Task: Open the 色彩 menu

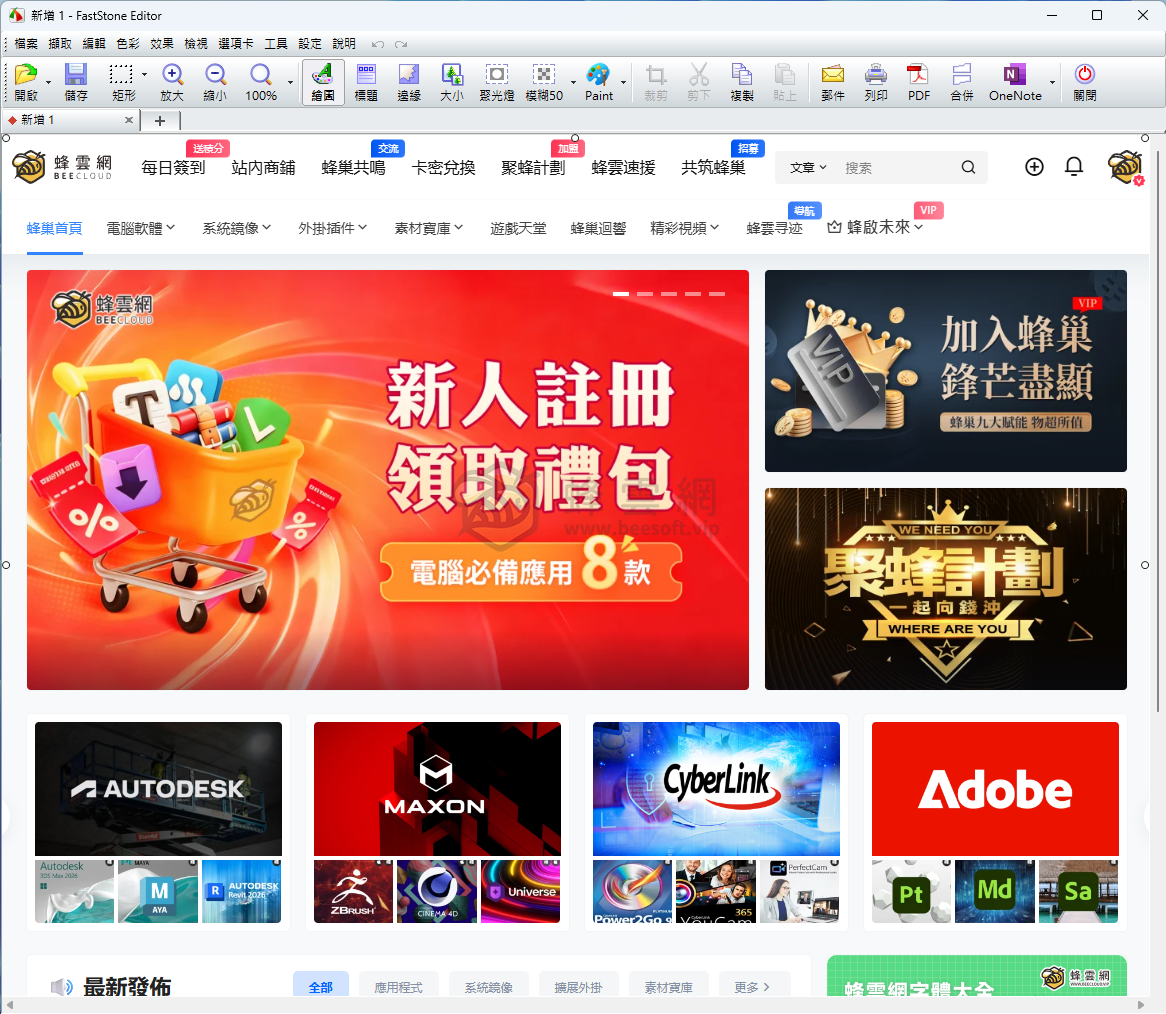Action: [x=128, y=44]
